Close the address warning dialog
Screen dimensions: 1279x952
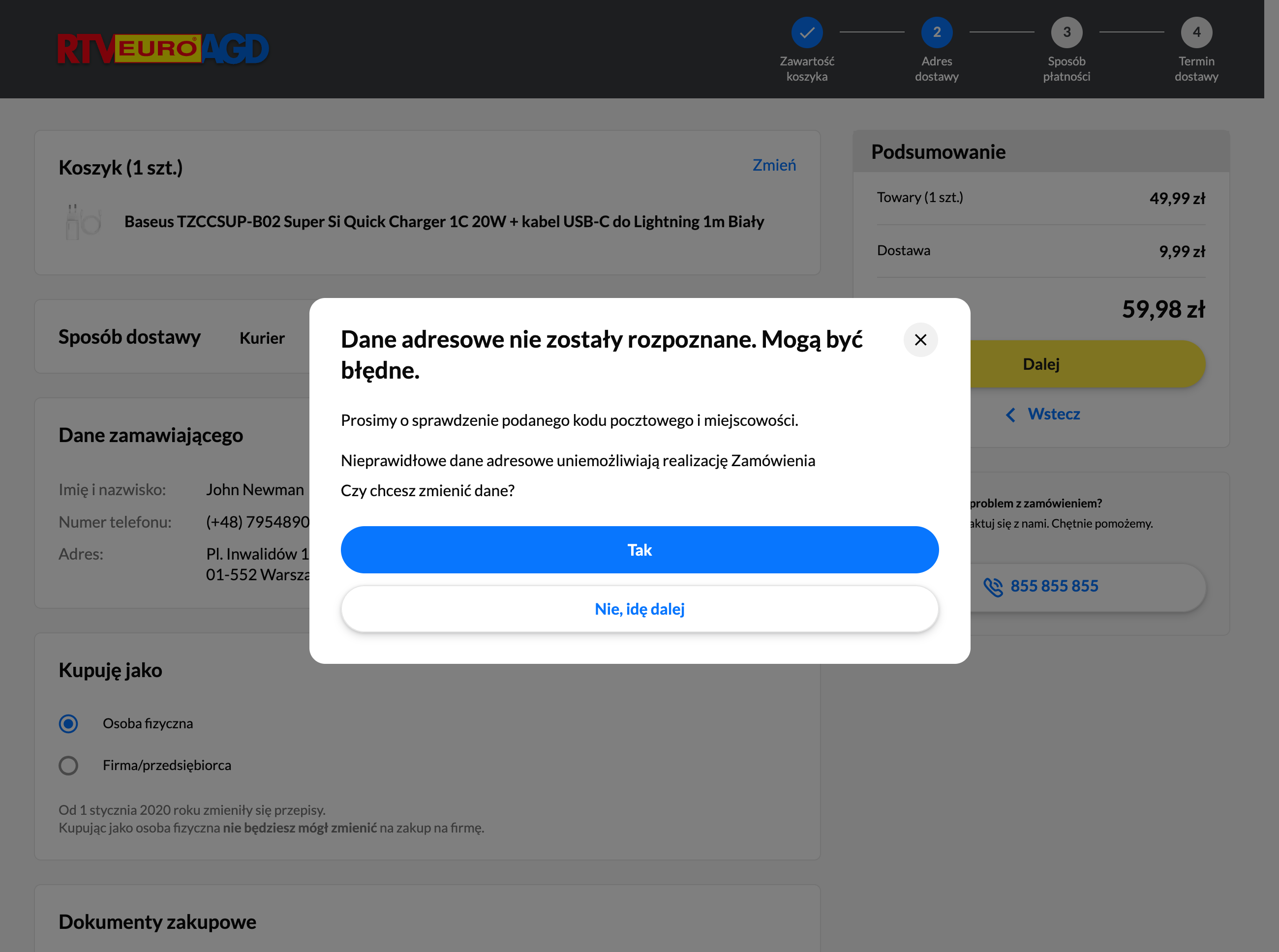tap(920, 339)
